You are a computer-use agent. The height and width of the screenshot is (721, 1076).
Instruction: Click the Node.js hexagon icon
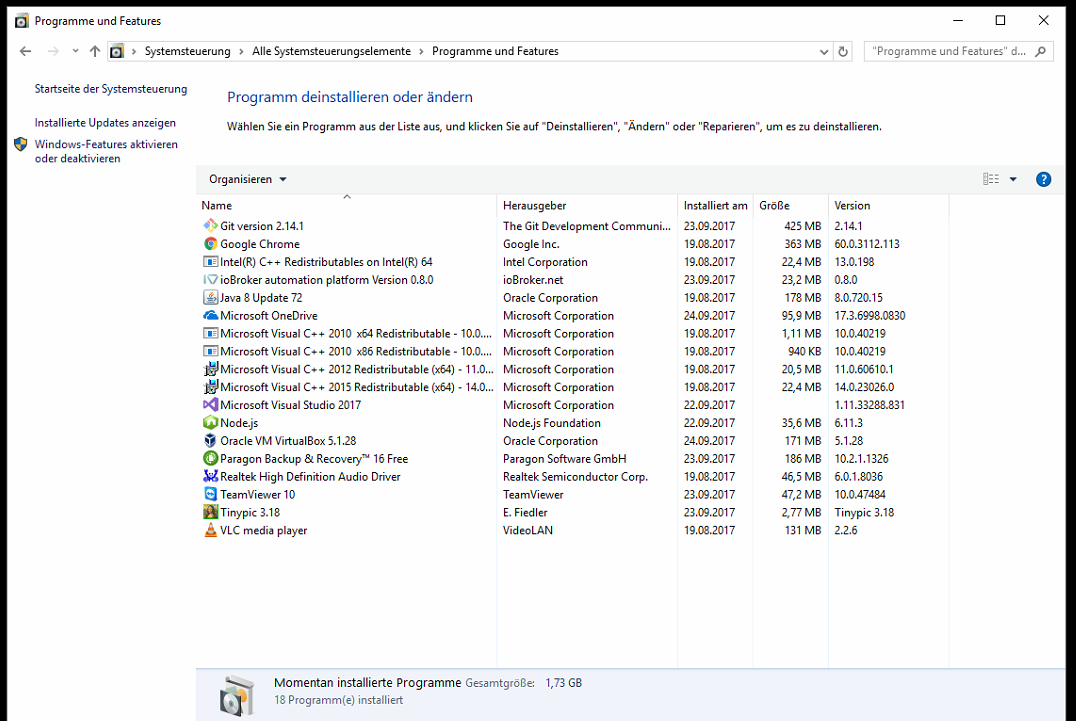[x=210, y=423]
